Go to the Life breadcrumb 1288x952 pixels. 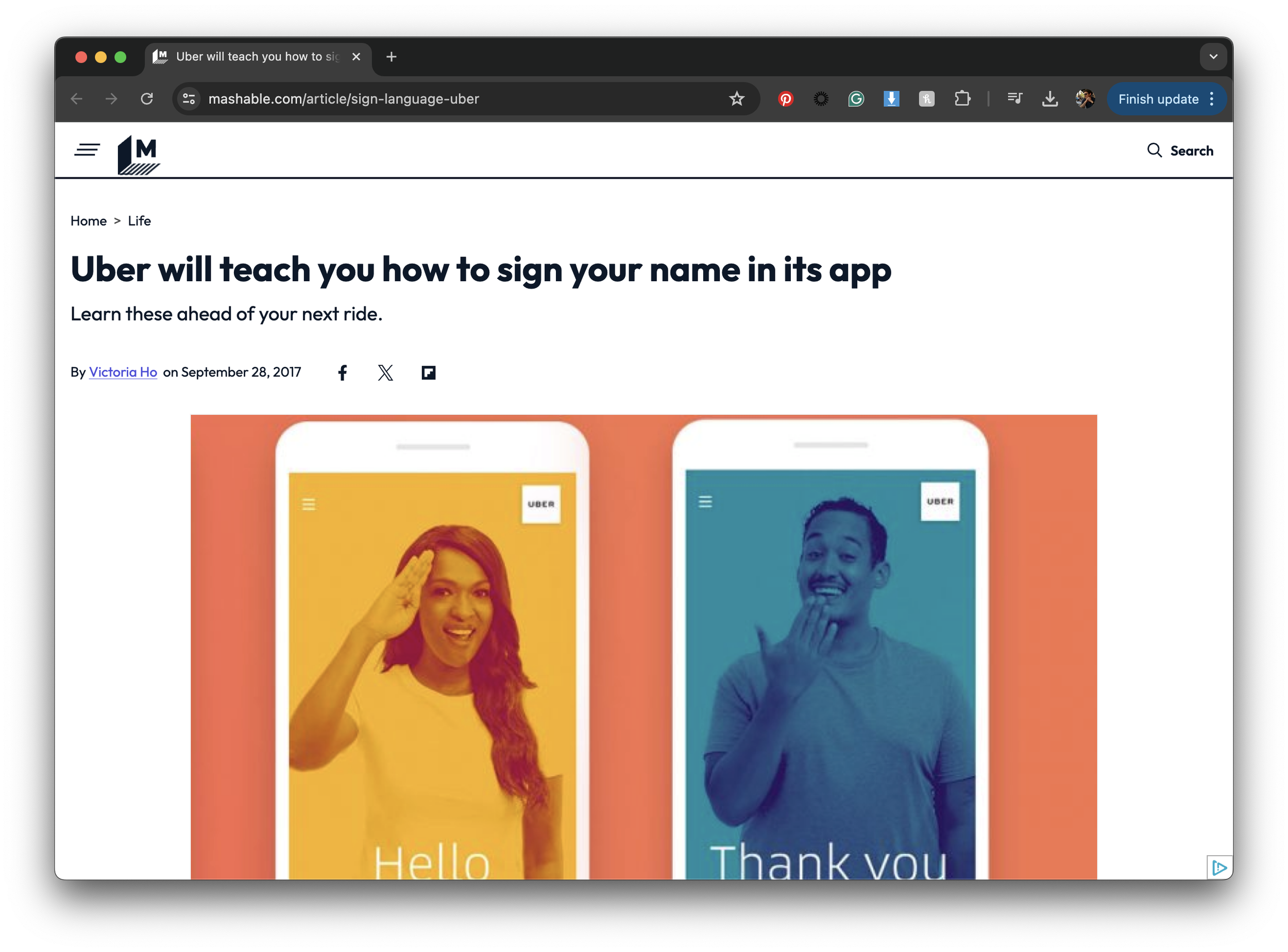[140, 220]
